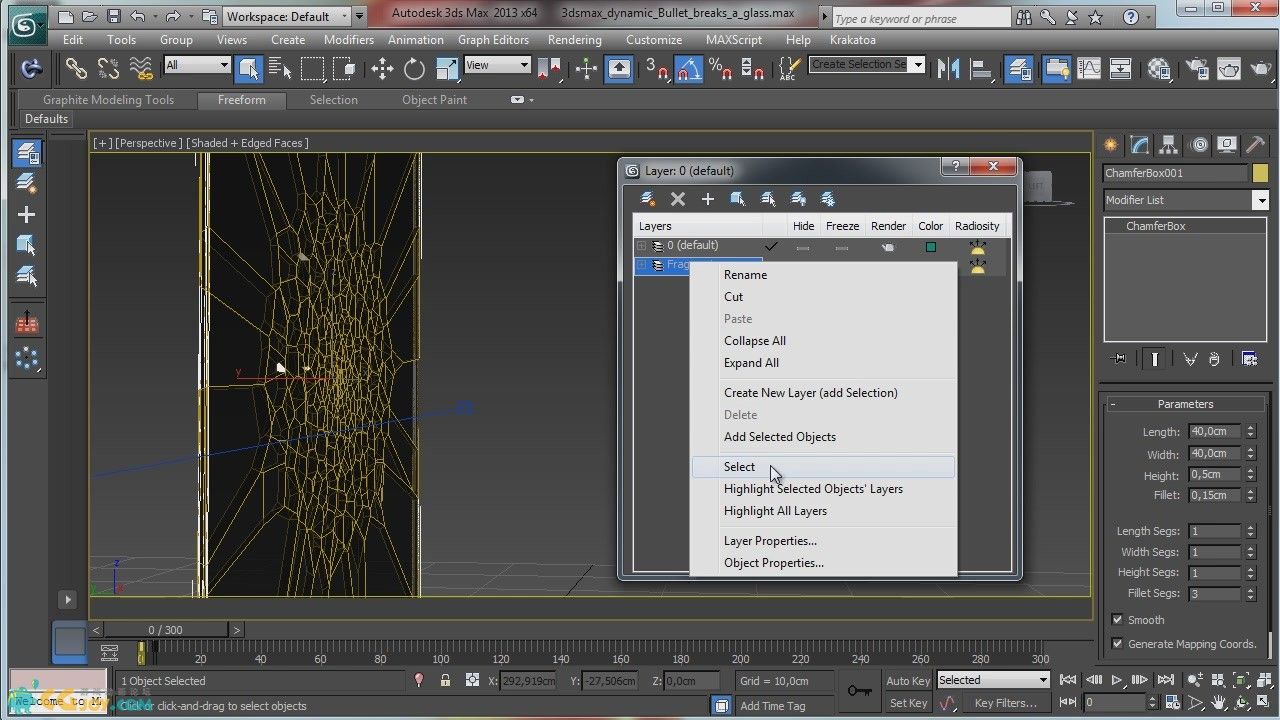Screen dimensions: 1280x720
Task: Click the Key Filters button
Action: [1005, 703]
